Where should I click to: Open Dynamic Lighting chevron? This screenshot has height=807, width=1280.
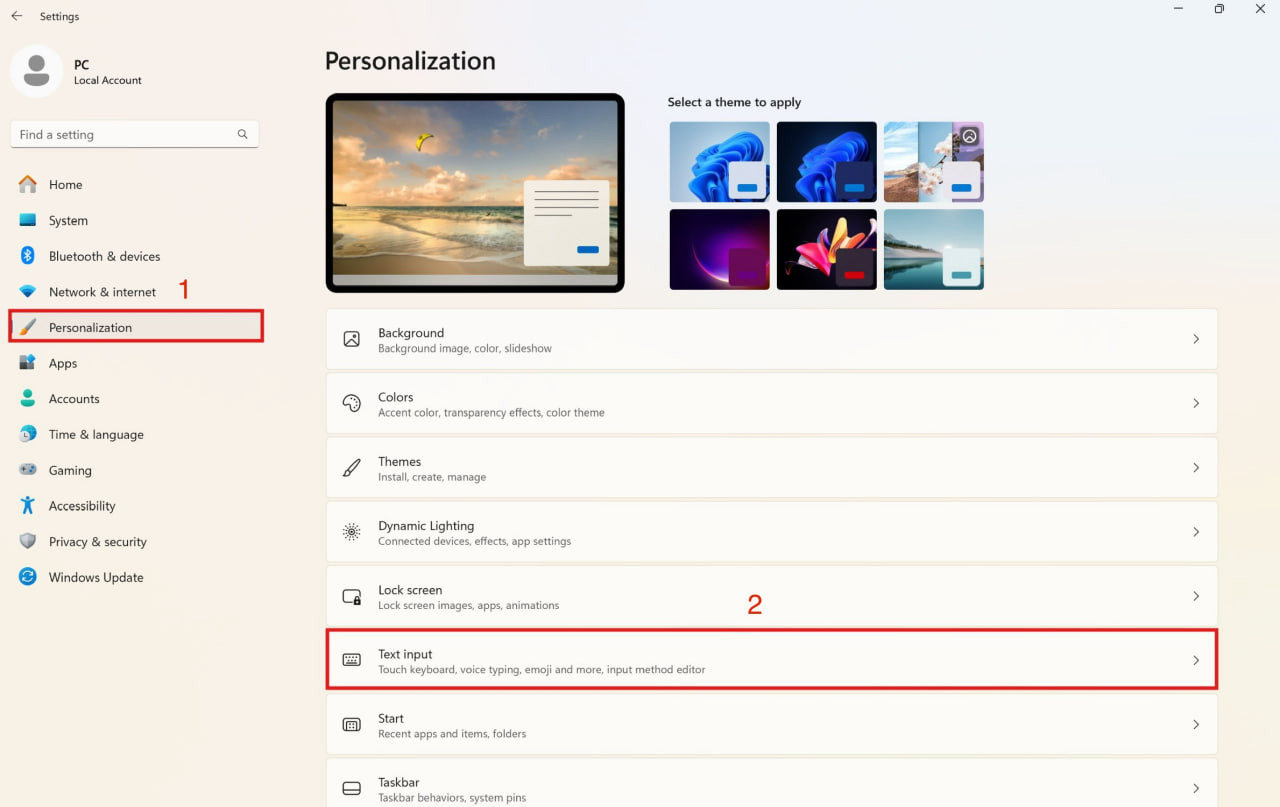click(x=1196, y=532)
